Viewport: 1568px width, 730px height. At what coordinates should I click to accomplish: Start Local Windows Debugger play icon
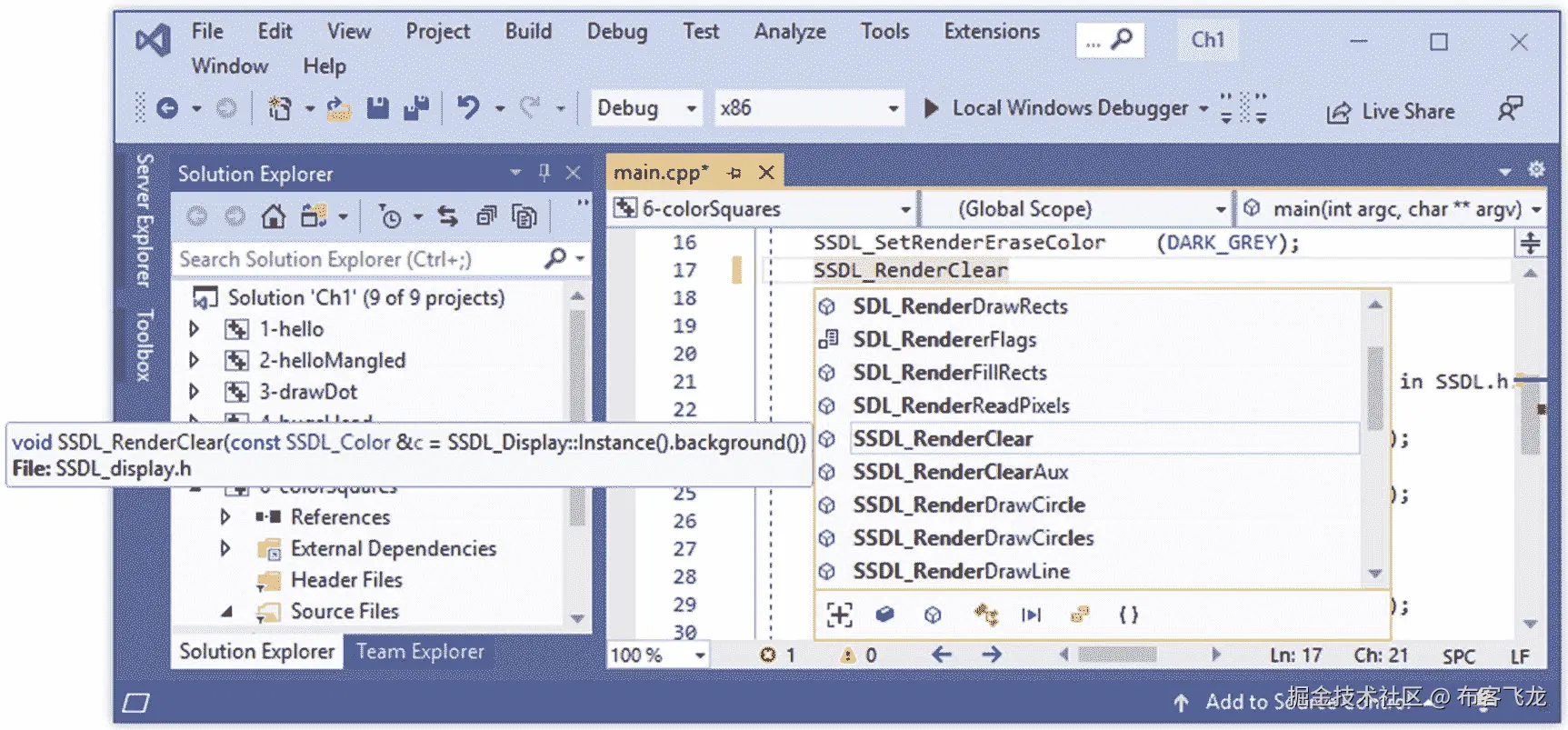click(931, 109)
